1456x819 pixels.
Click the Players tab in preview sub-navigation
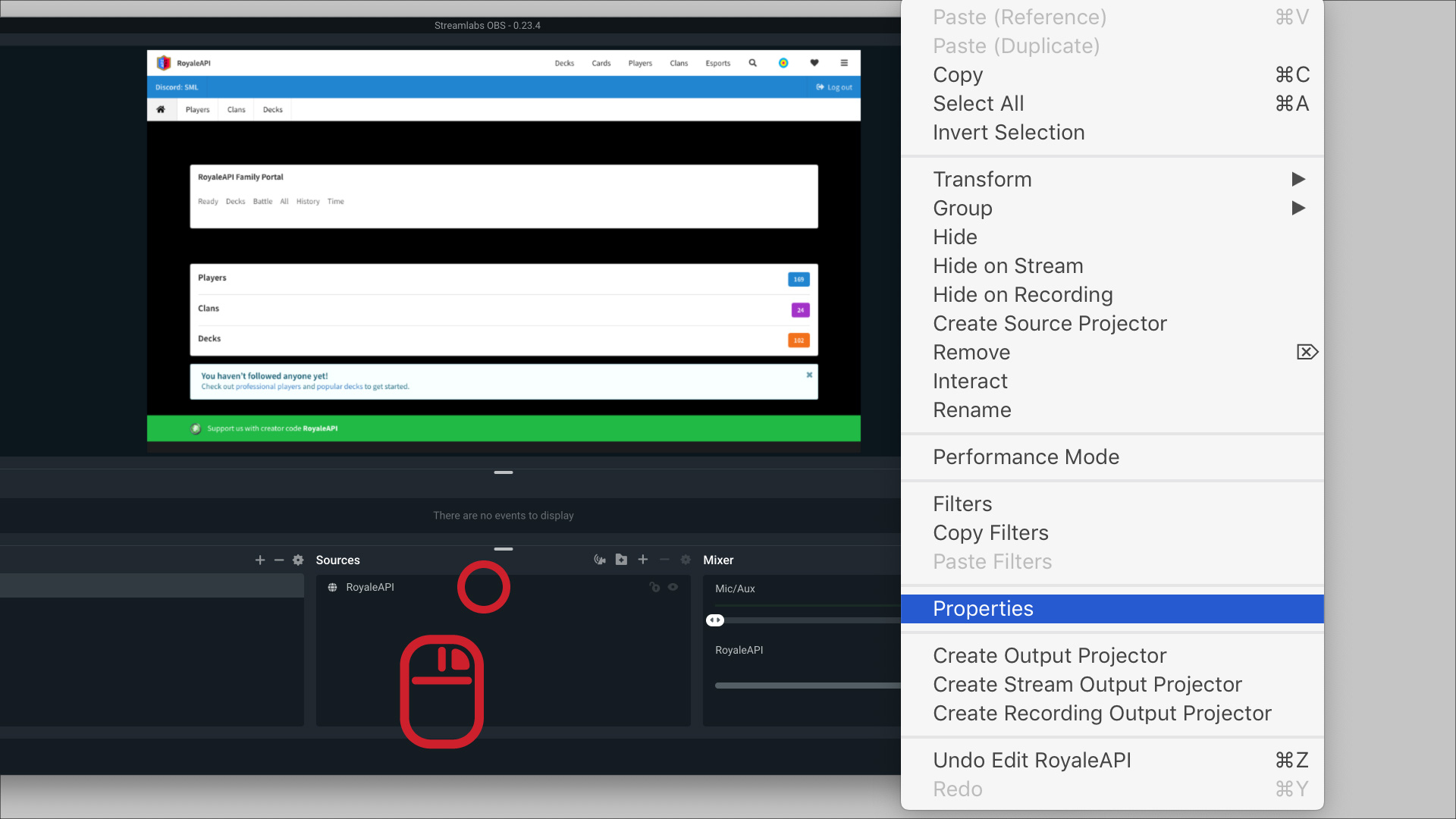(x=197, y=109)
